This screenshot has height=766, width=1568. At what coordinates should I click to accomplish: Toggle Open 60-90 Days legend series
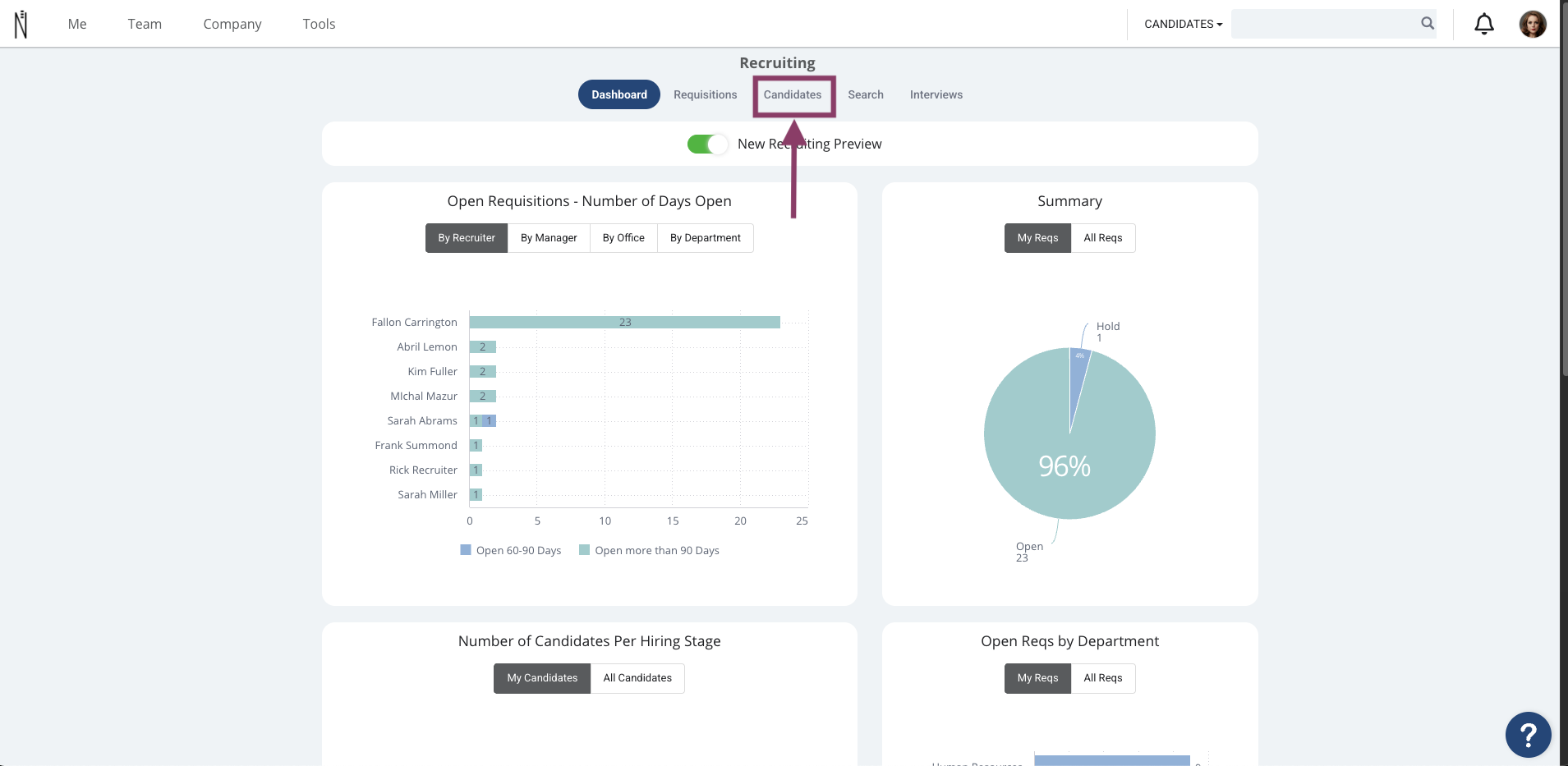(511, 550)
